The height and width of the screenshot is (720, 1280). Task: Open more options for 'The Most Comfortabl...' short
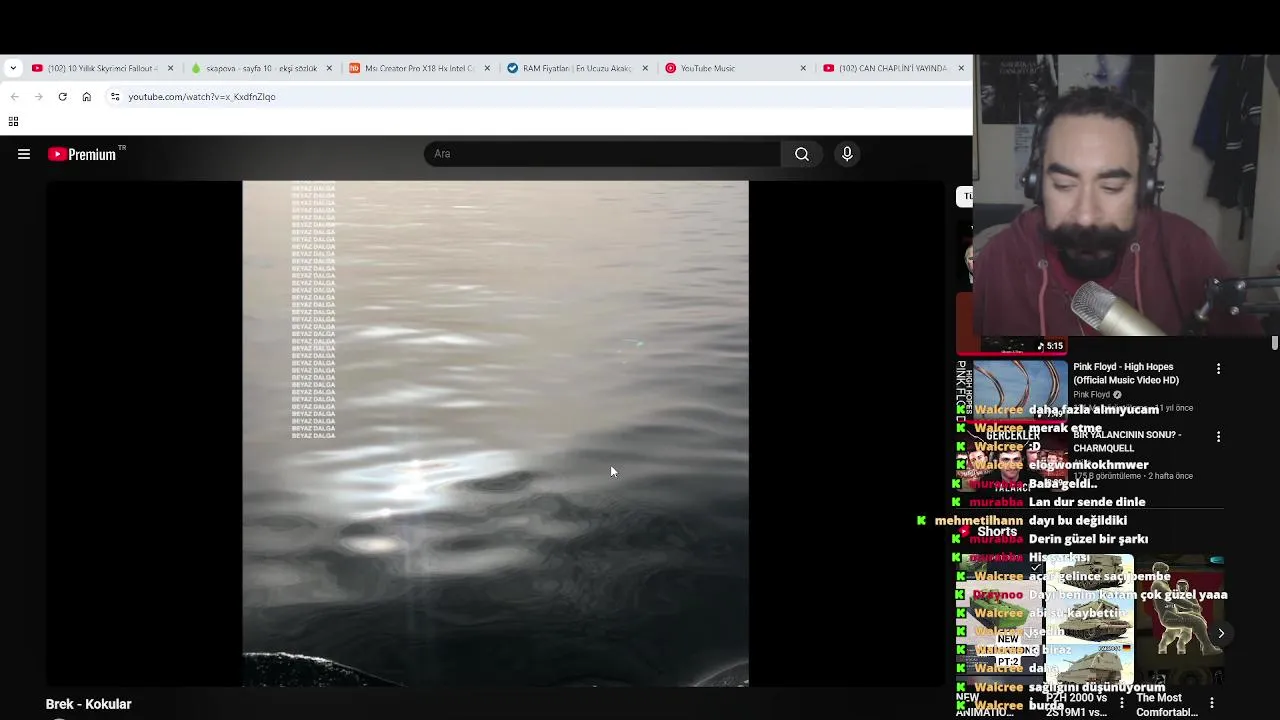[1212, 703]
